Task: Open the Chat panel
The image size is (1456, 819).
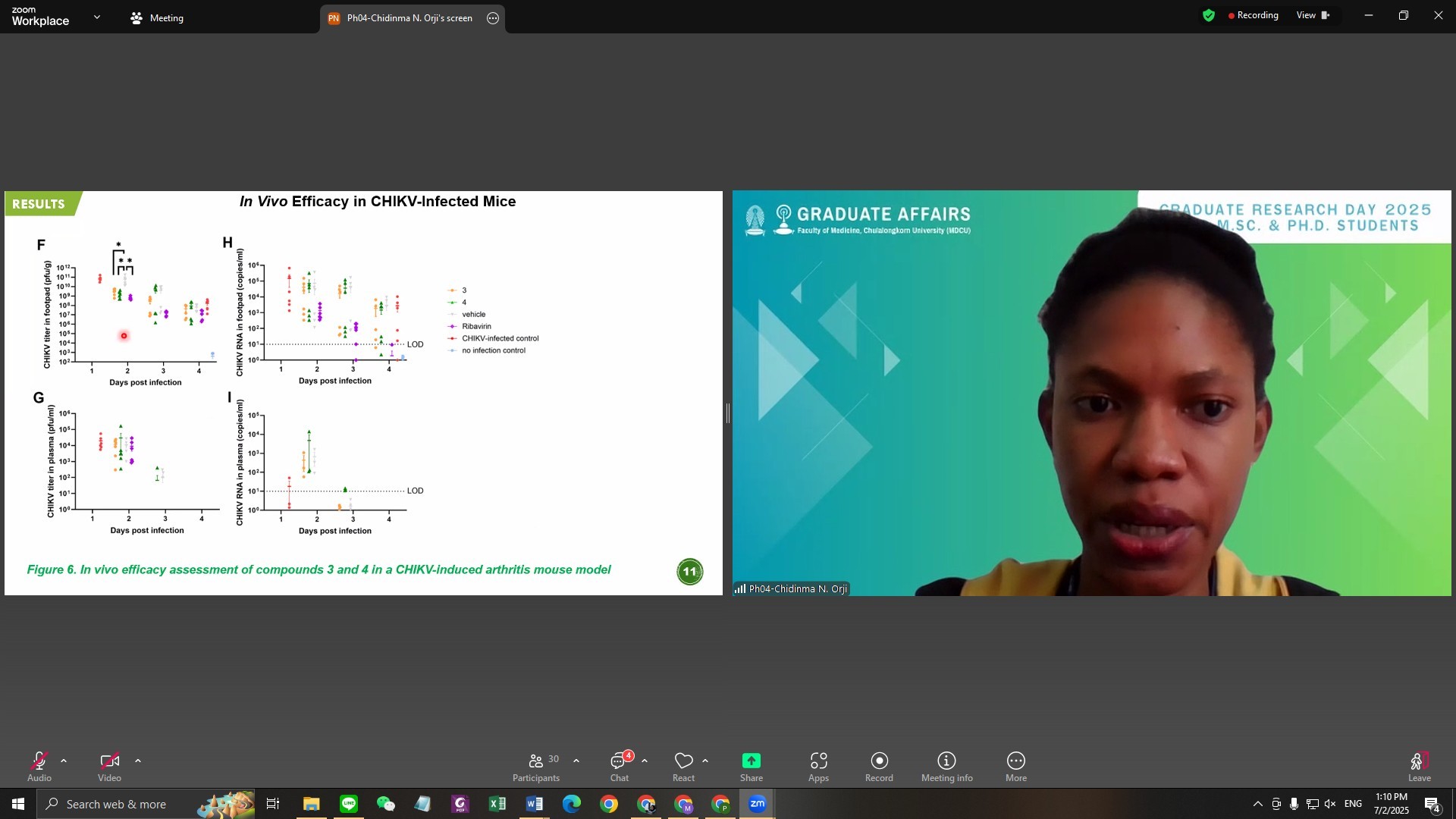Action: pyautogui.click(x=620, y=766)
